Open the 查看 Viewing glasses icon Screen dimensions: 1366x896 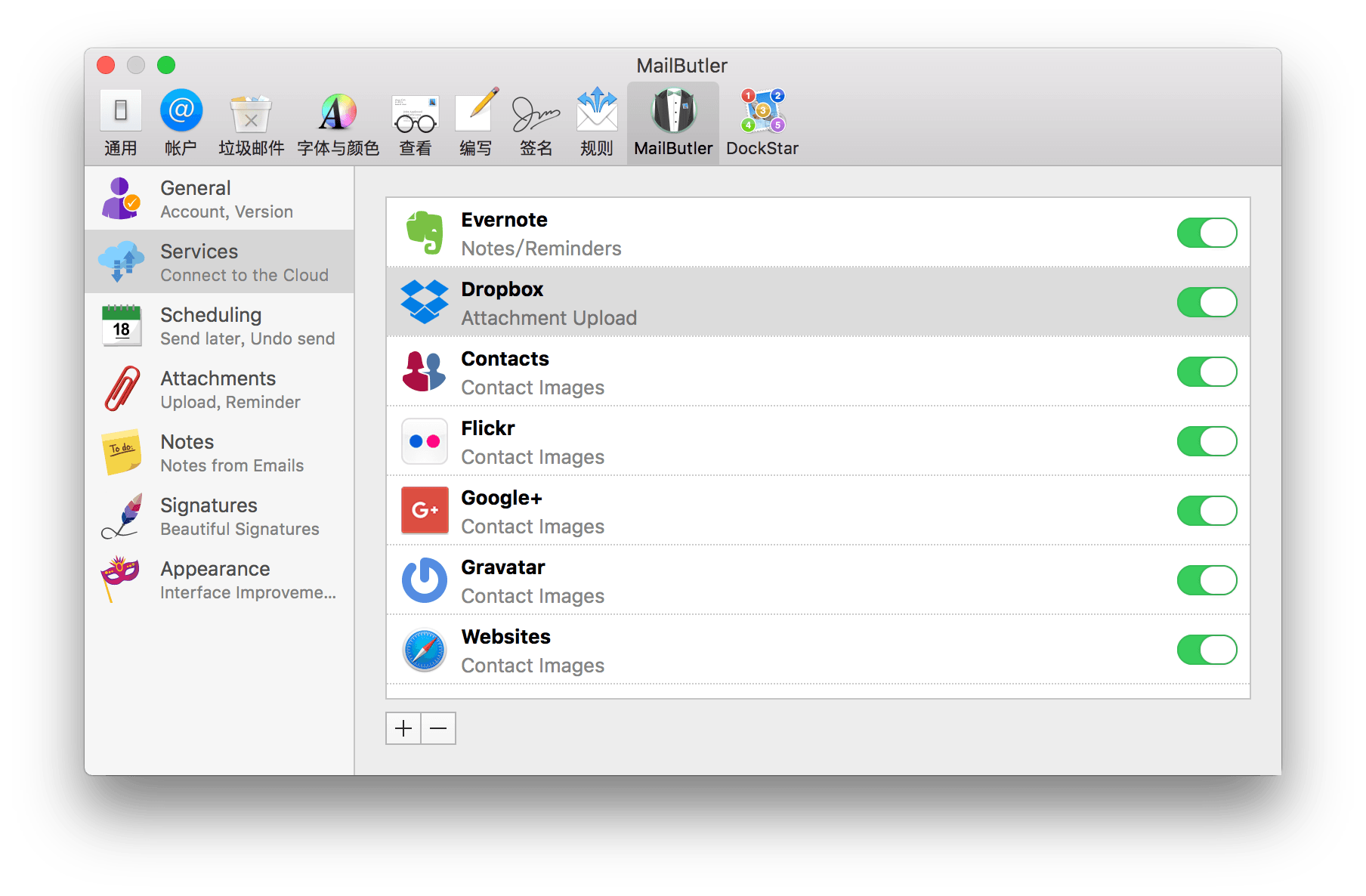pos(415,113)
